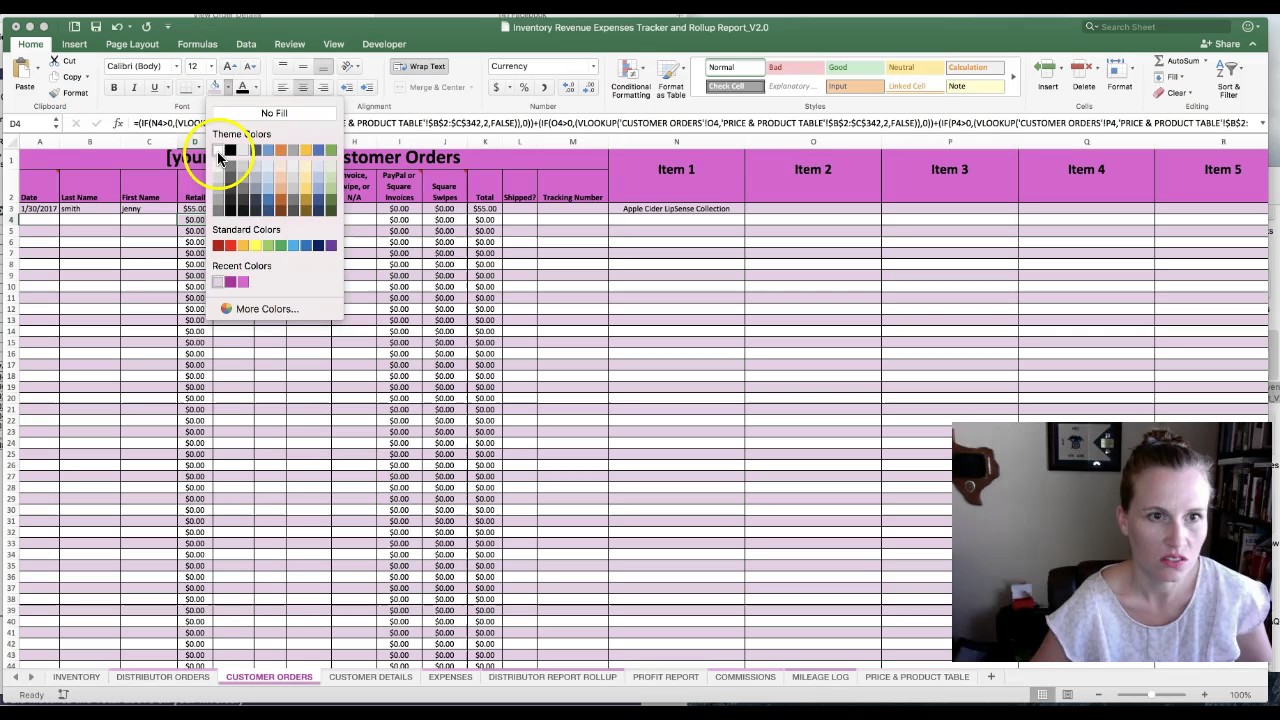Switch to the CUSTOMER DETAILS sheet tab

click(371, 677)
